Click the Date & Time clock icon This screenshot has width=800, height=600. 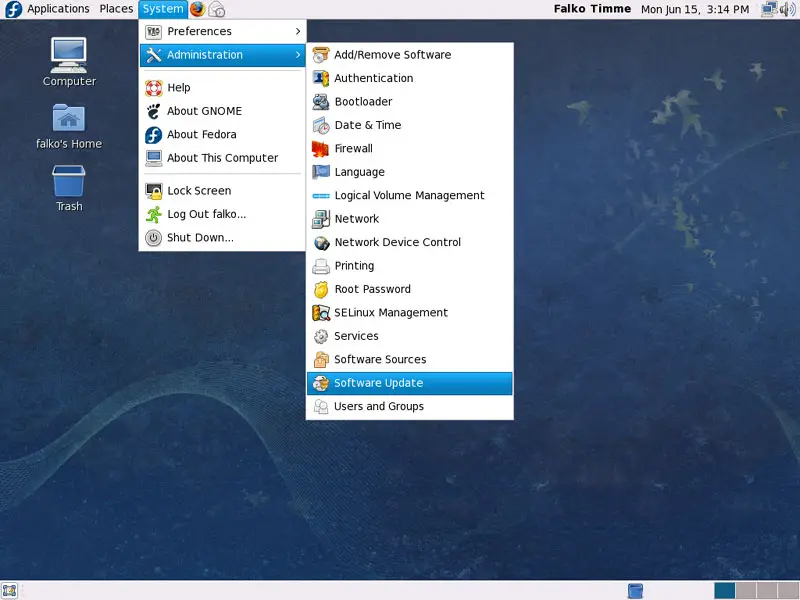tap(321, 125)
